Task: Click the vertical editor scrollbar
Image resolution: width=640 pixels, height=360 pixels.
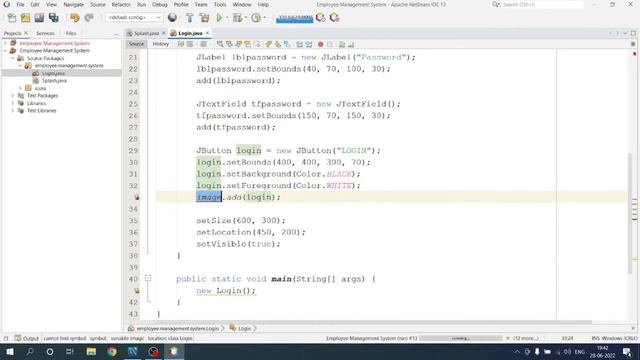Action: click(630, 213)
